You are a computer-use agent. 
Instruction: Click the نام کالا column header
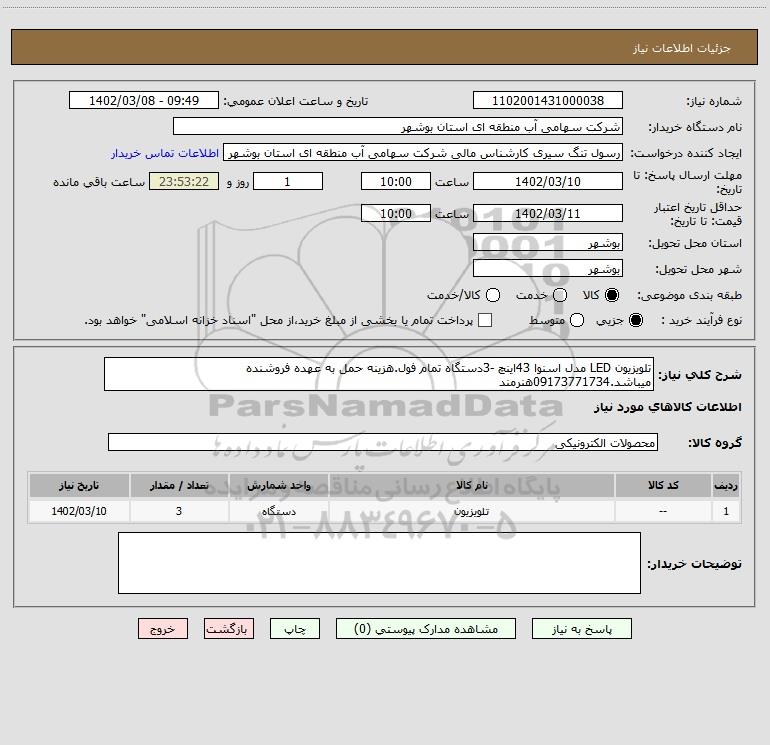point(471,485)
